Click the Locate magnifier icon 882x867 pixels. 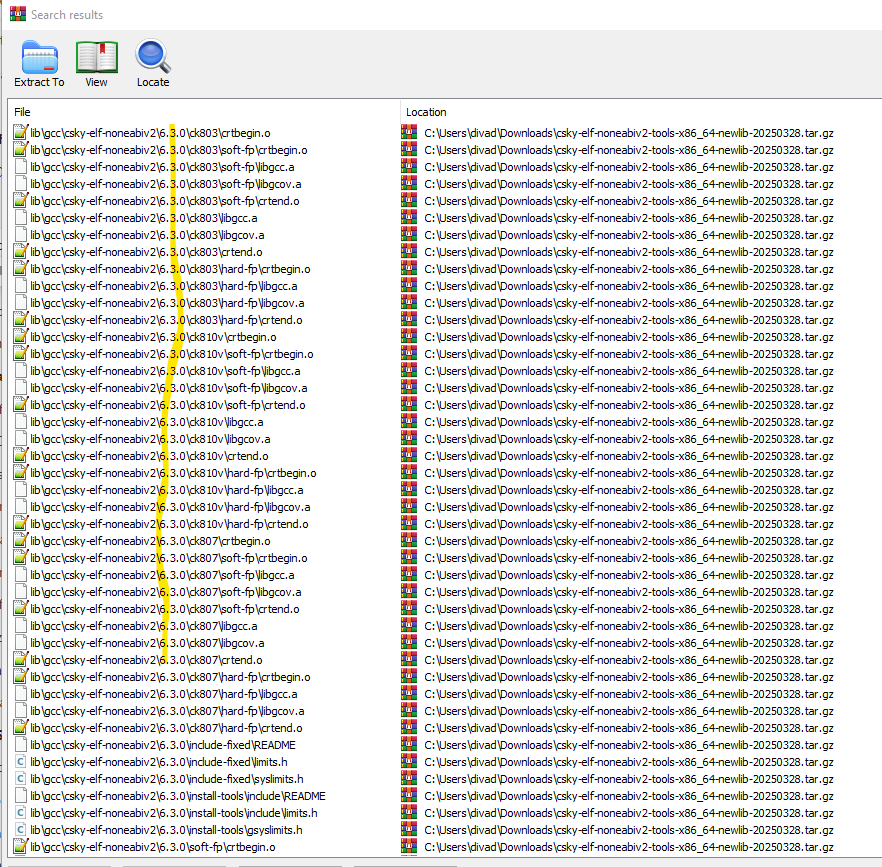point(153,56)
